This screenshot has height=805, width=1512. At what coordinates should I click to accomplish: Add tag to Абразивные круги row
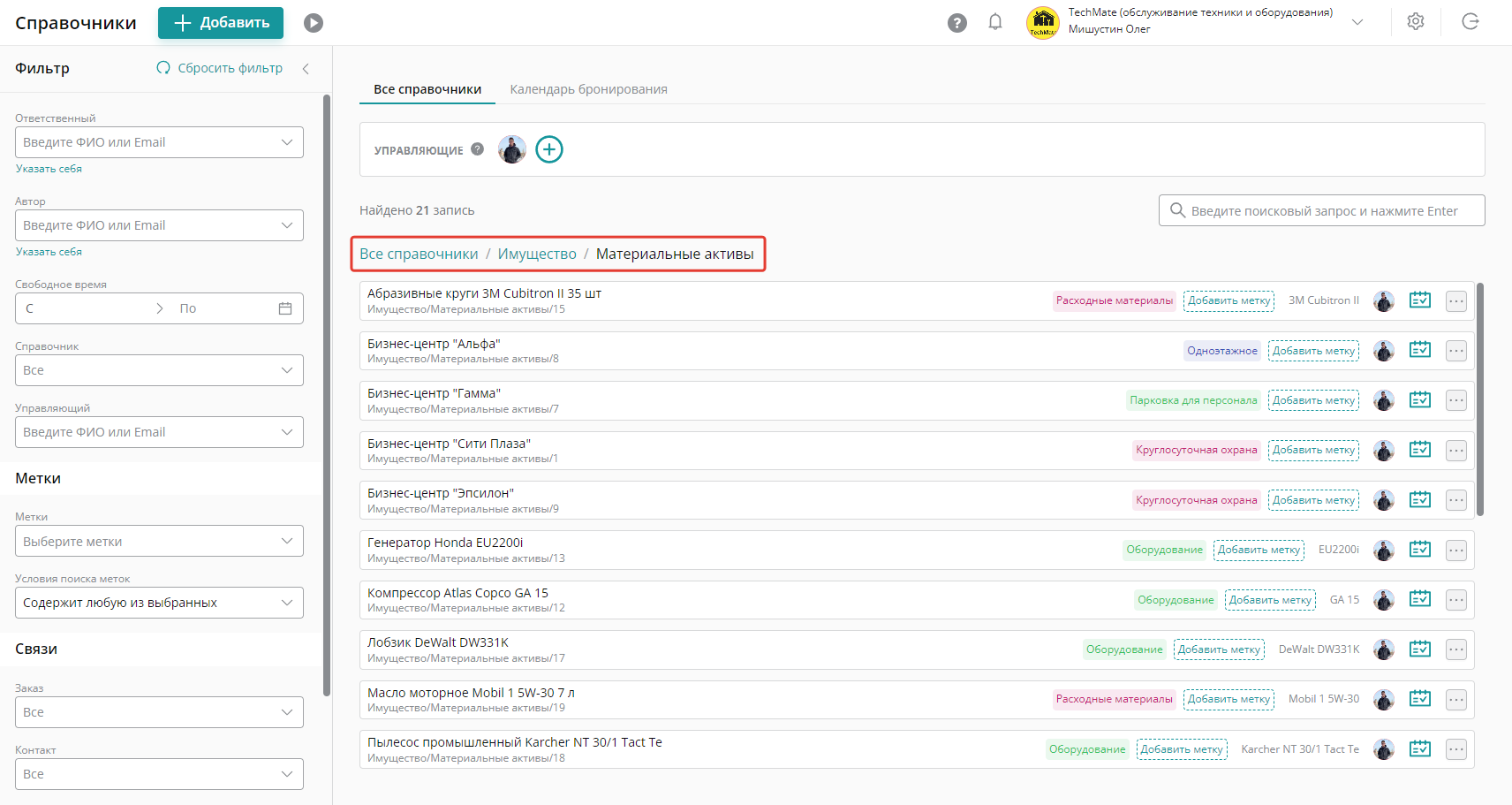[1228, 300]
